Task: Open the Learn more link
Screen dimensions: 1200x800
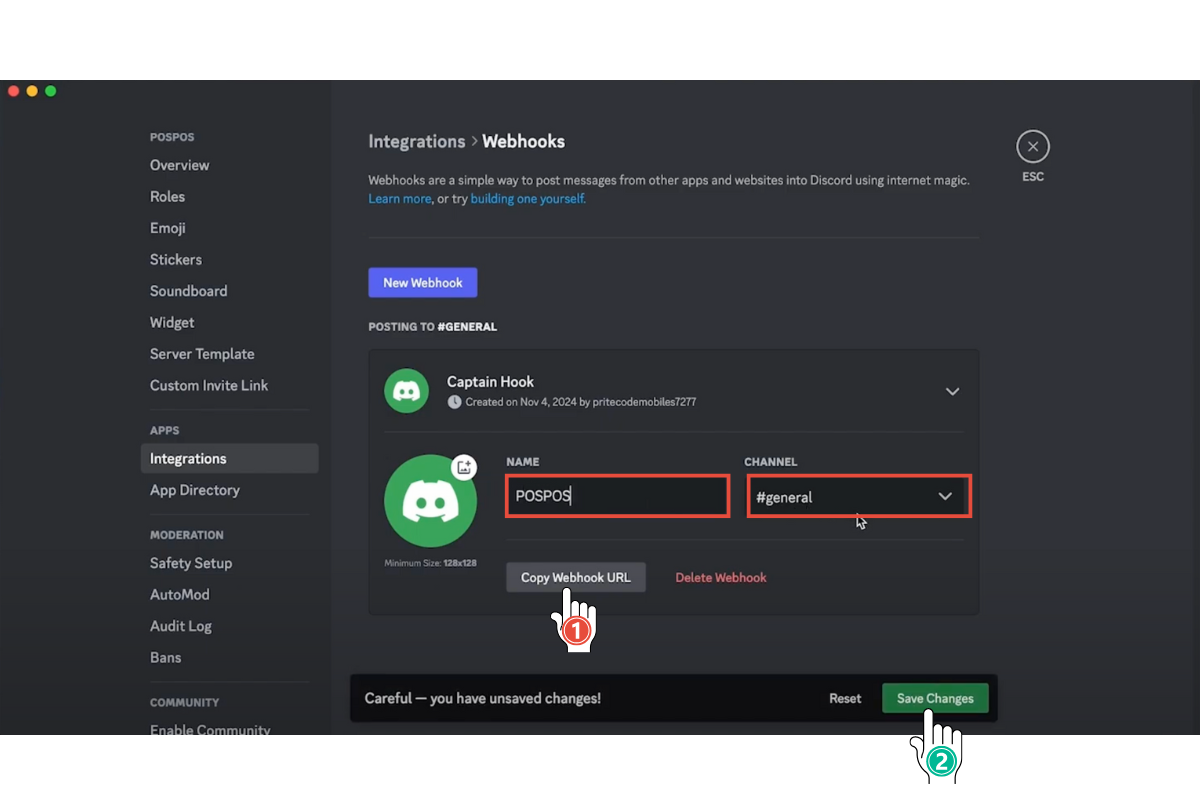Action: pyautogui.click(x=399, y=199)
